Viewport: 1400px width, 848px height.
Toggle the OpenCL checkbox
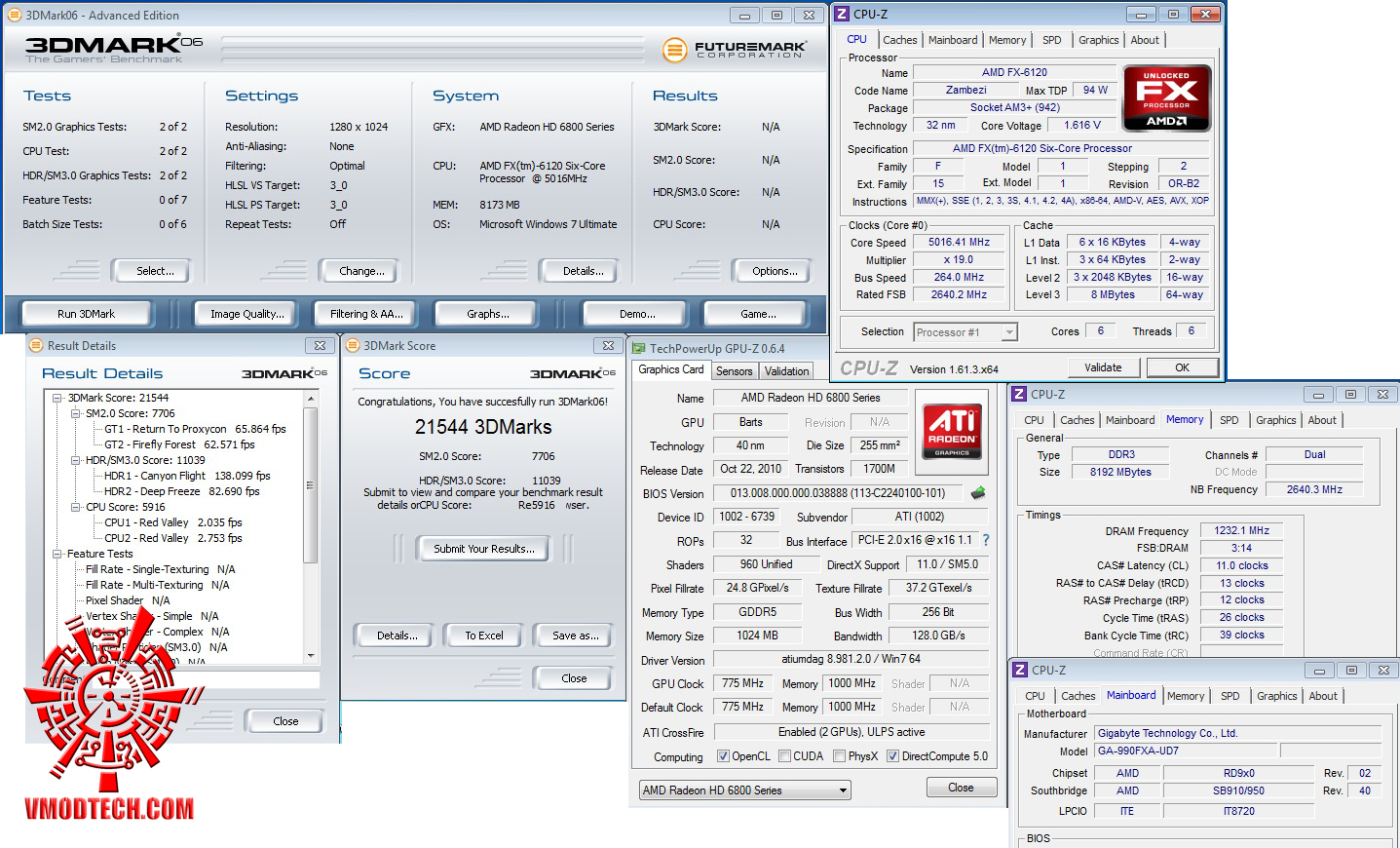coord(723,756)
